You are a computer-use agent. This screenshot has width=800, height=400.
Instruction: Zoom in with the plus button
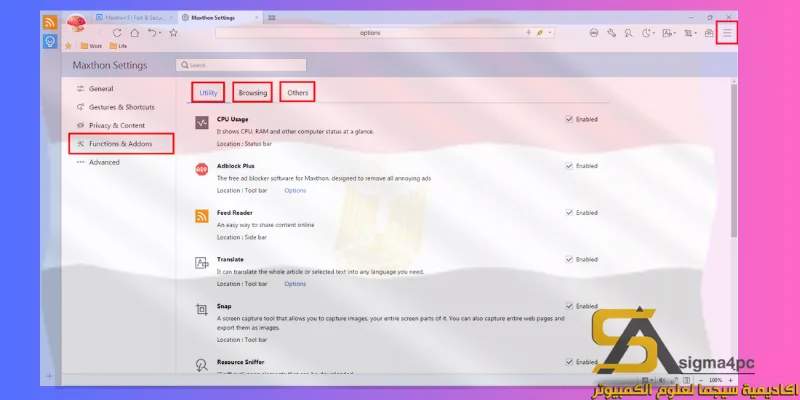click(731, 380)
